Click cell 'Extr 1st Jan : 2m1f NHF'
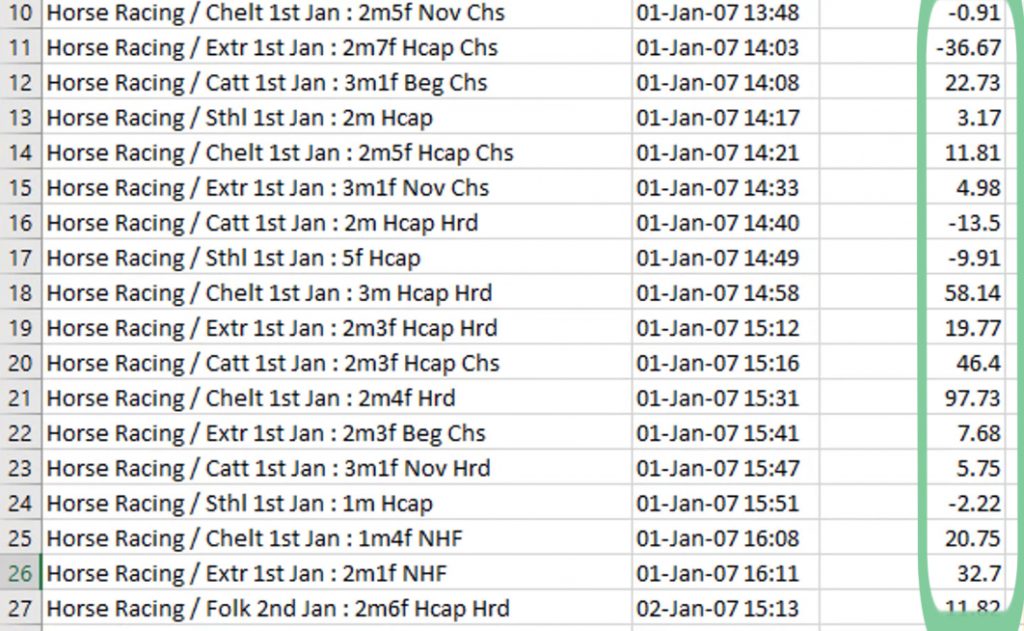The height and width of the screenshot is (631, 1024). [x=337, y=573]
